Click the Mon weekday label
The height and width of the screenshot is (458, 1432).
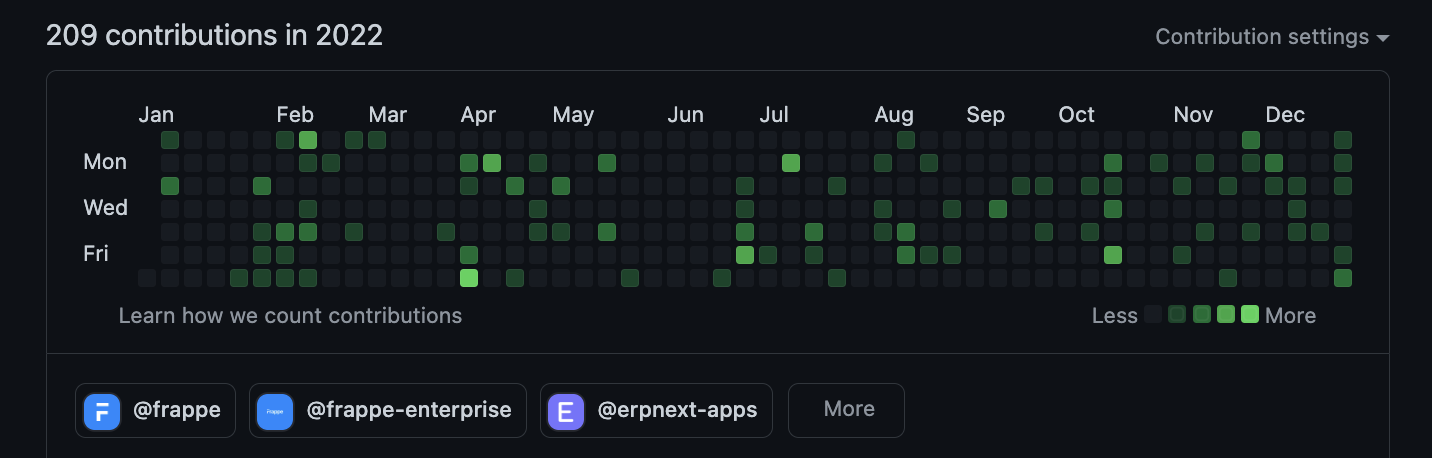[105, 162]
